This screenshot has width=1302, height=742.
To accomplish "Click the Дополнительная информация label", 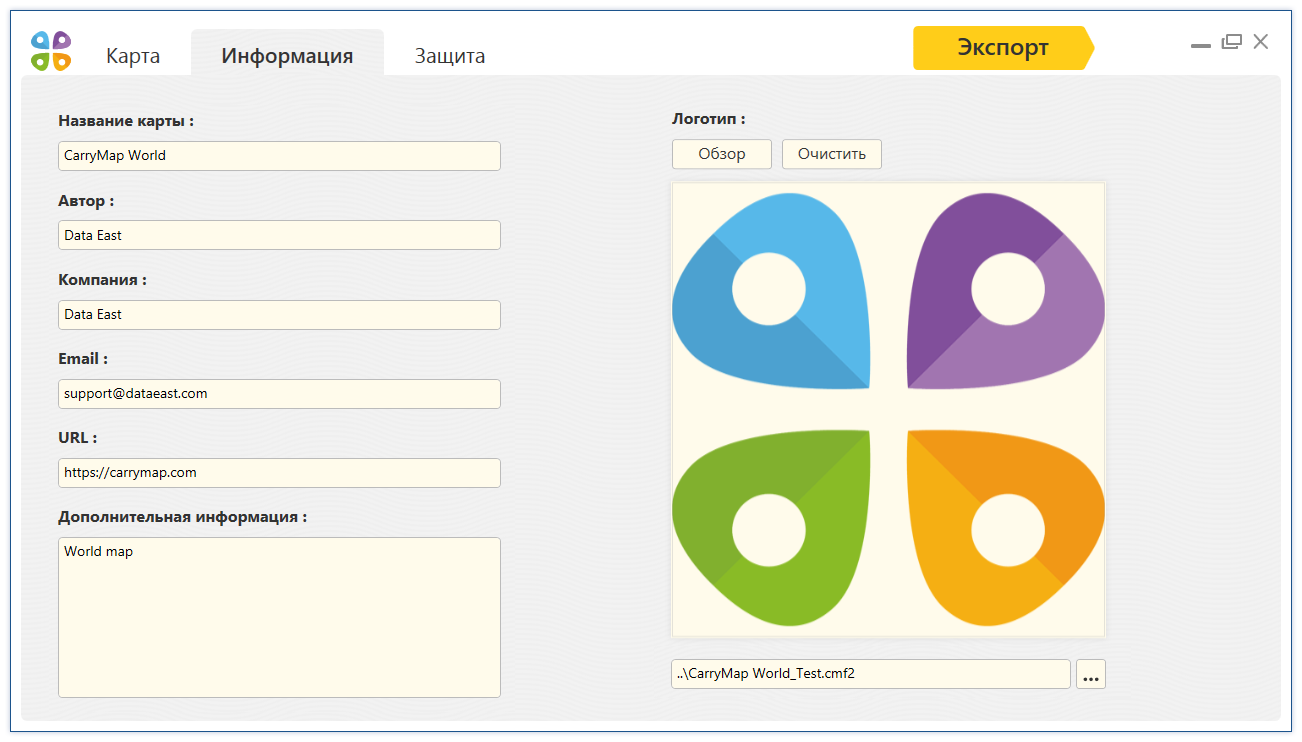I will (182, 518).
